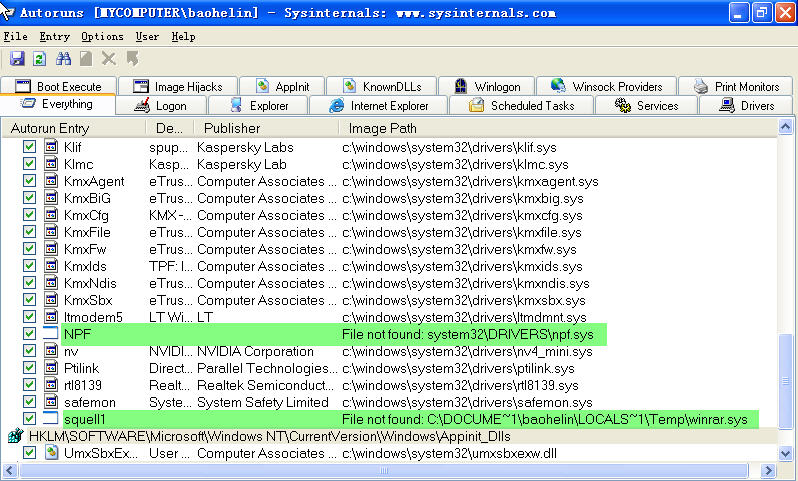The width and height of the screenshot is (798, 481).
Task: Switch to the Services tab
Action: pyautogui.click(x=646, y=105)
